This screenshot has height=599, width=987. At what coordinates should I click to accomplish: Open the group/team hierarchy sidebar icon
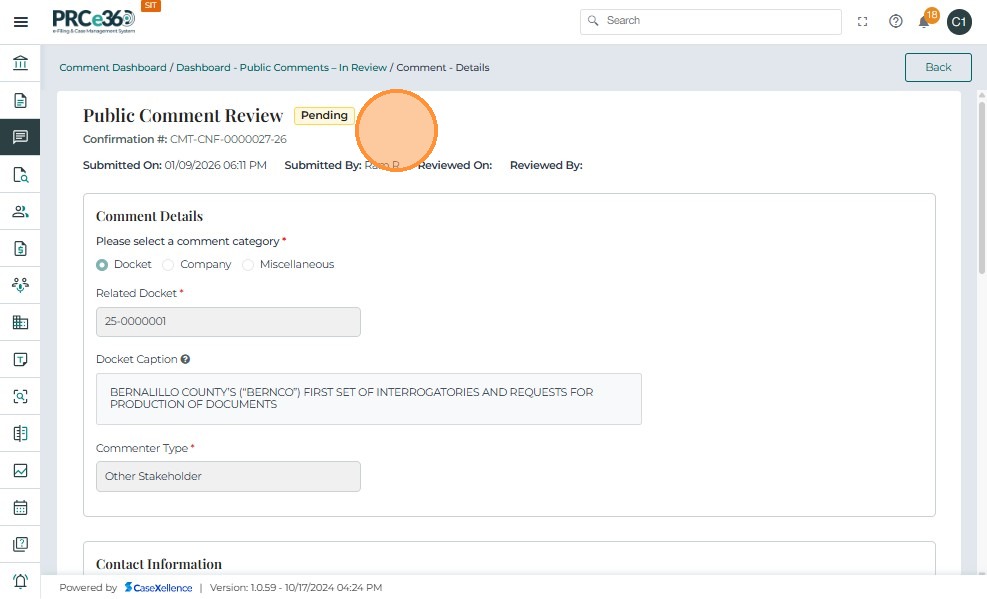(x=20, y=285)
